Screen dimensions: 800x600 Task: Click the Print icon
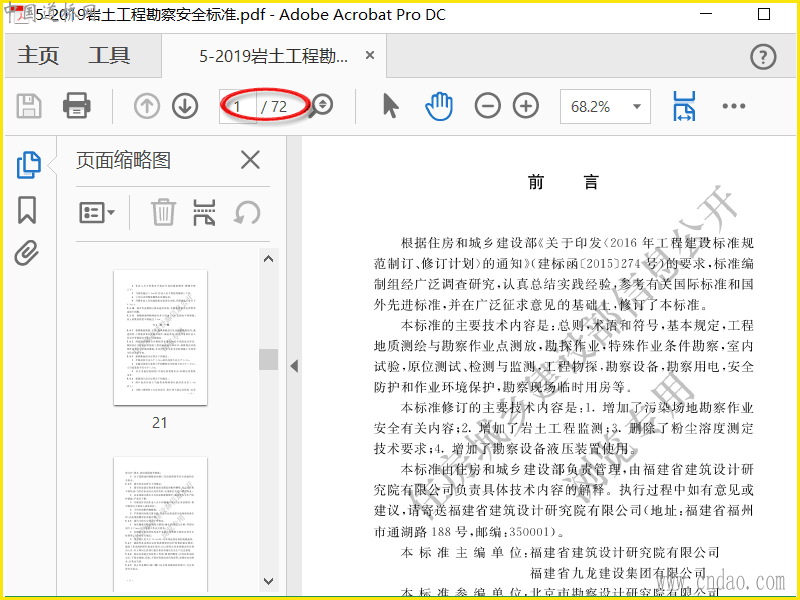click(77, 106)
